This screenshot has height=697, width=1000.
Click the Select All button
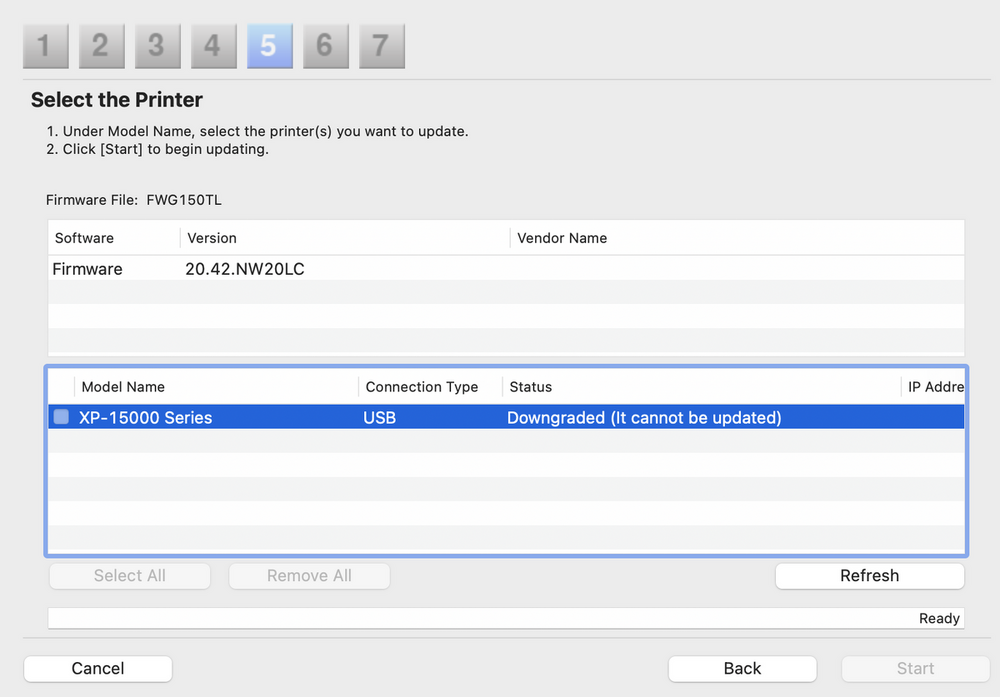(130, 576)
